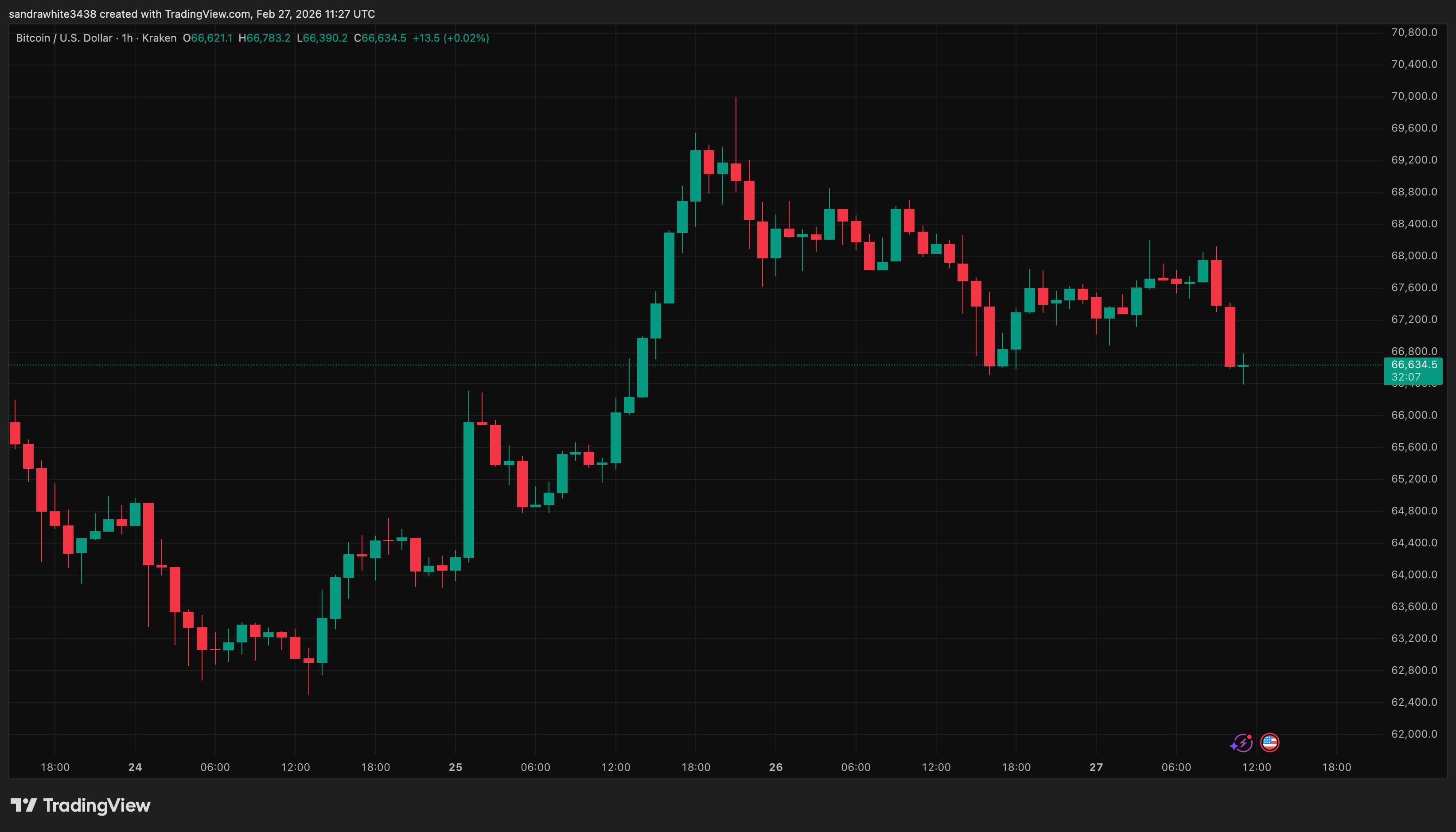Select the 26 date label on the time axis

pyautogui.click(x=776, y=767)
